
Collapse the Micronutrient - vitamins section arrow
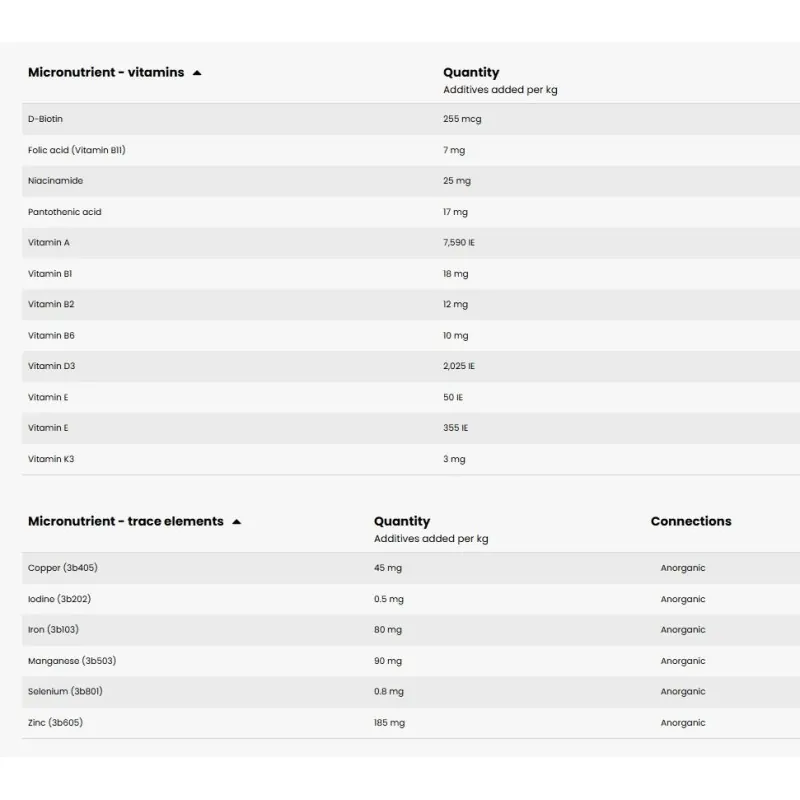pos(197,73)
